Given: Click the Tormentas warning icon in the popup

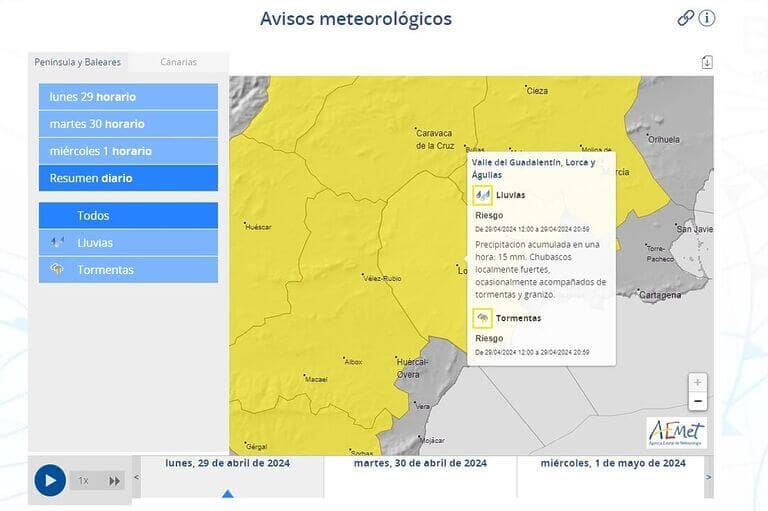Looking at the screenshot, I should (482, 318).
